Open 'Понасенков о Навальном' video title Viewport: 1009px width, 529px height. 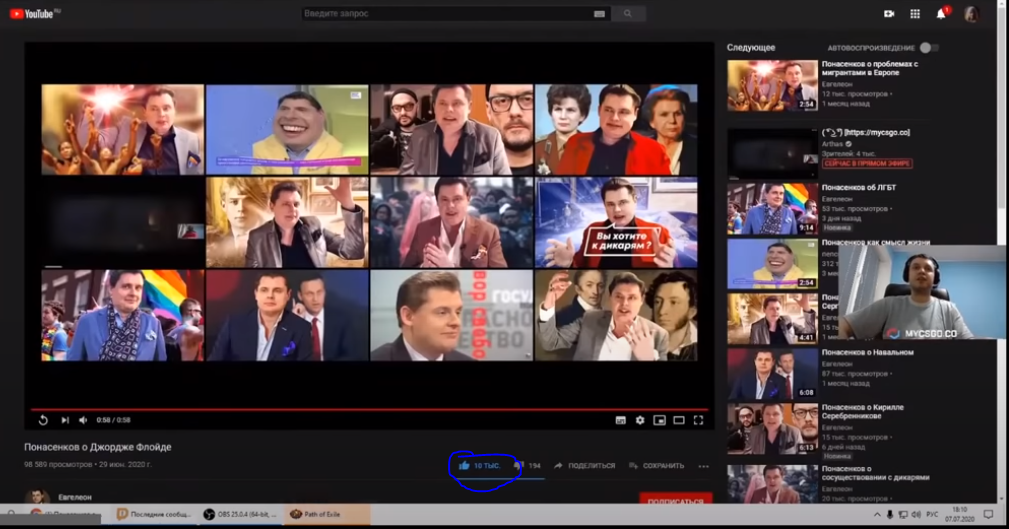[x=867, y=353]
